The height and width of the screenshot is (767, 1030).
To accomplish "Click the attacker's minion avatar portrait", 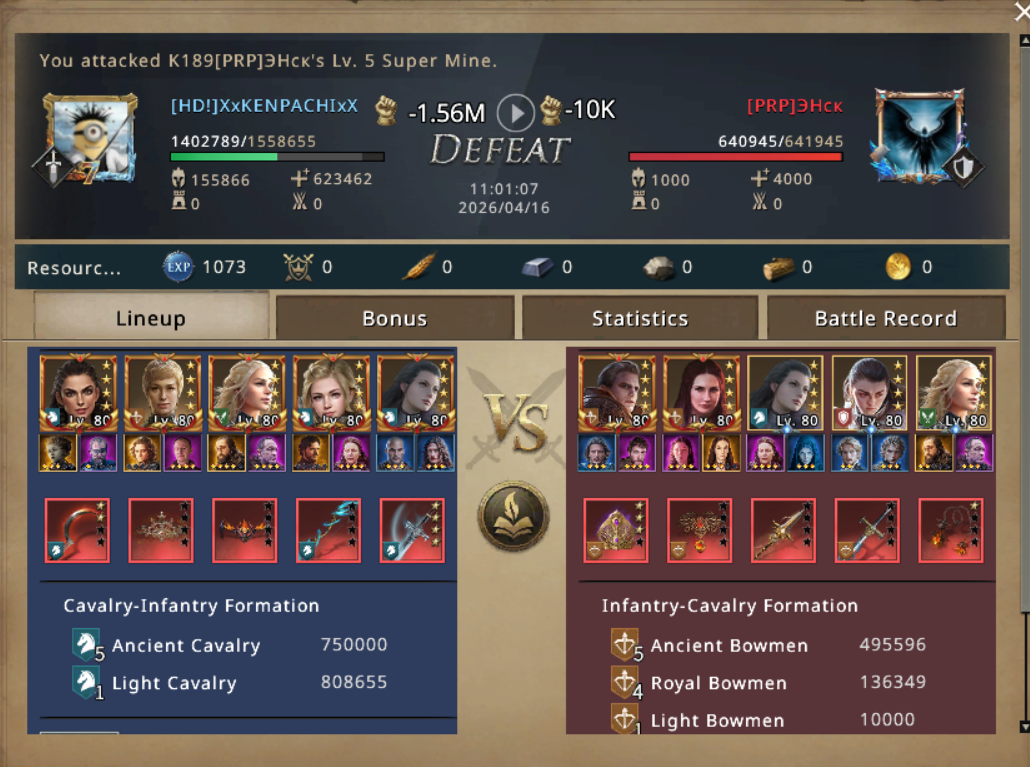I will (x=87, y=139).
